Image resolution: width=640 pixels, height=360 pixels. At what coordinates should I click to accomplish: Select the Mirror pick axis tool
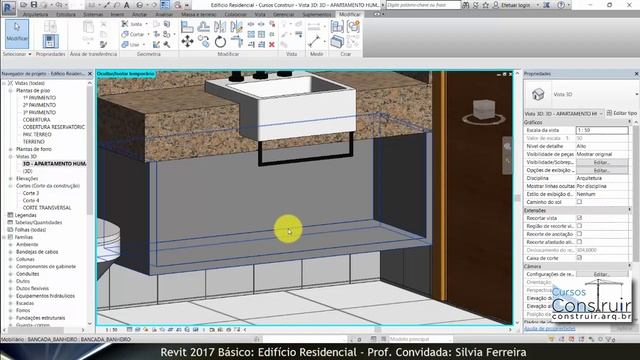[x=220, y=27]
